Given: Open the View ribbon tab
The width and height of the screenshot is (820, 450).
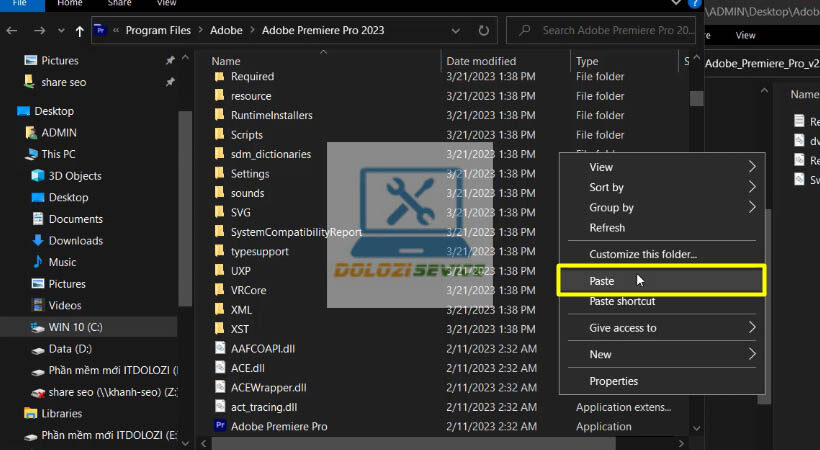Looking at the screenshot, I should tap(166, 3).
